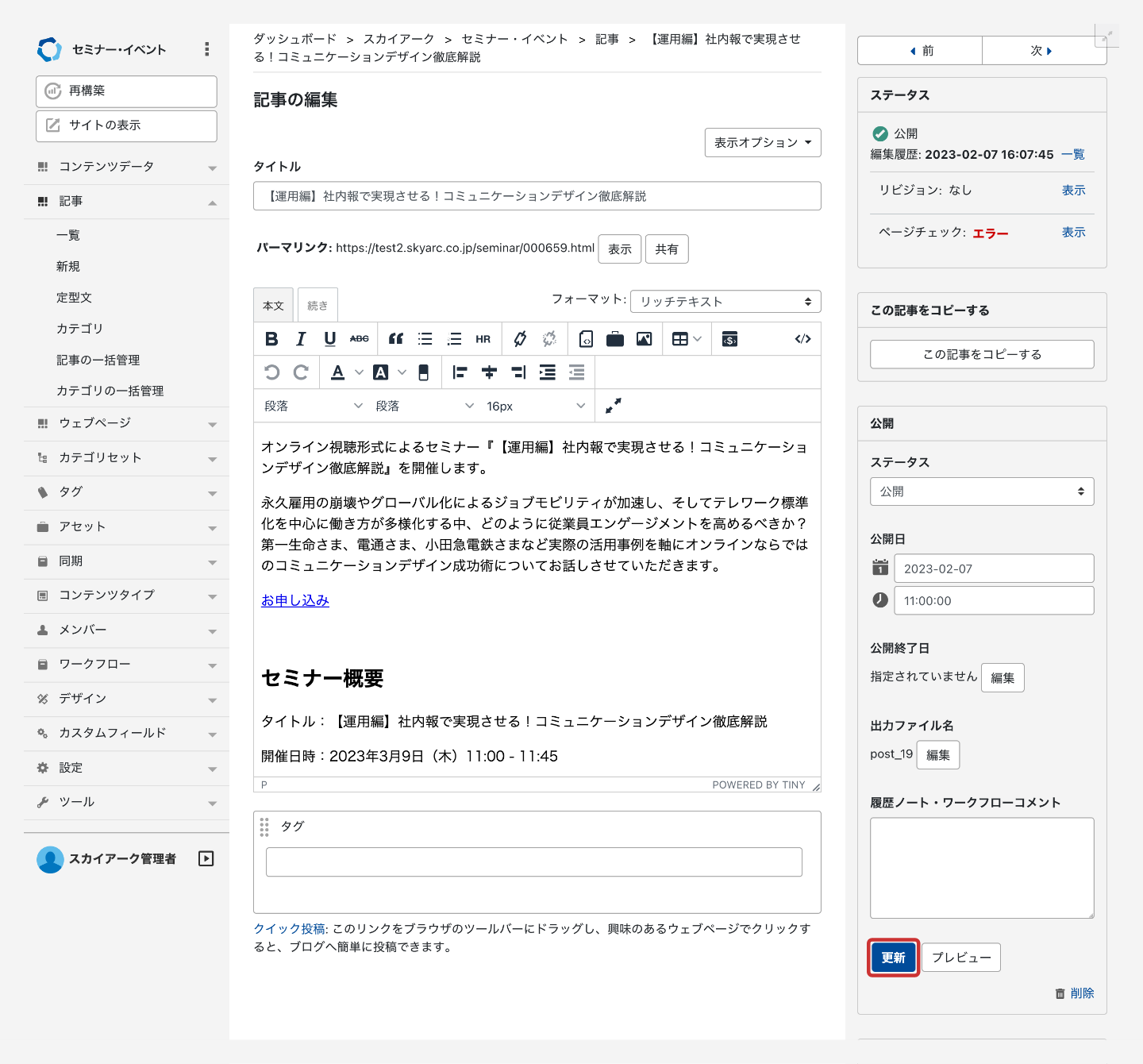Screen dimensions: 1143x1064
Task: Open the フォーマット rich text selector
Action: pyautogui.click(x=725, y=302)
